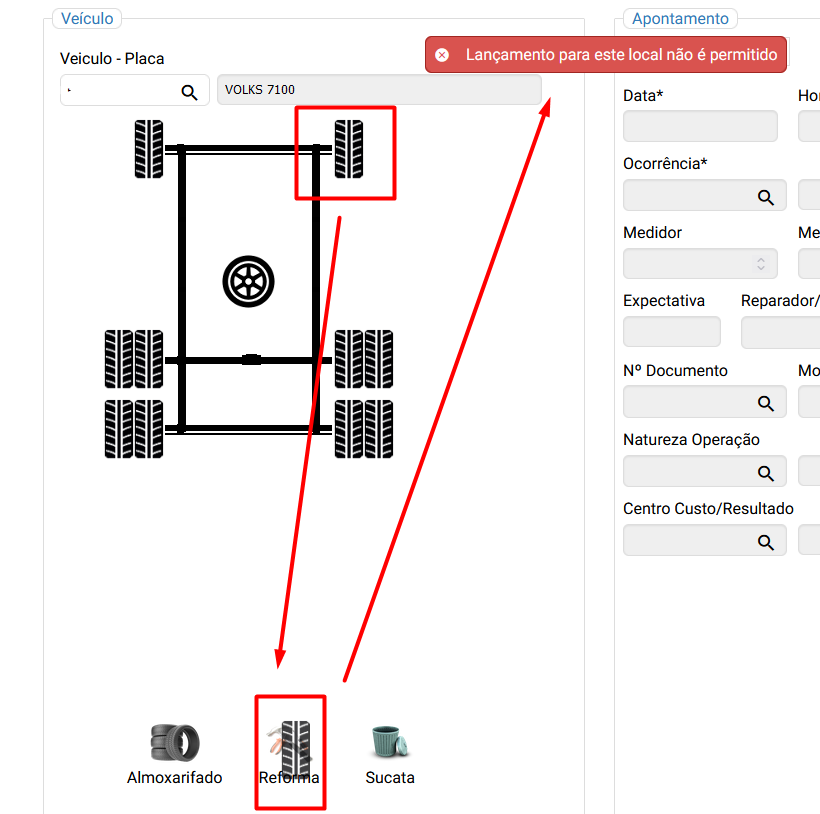Select the rear-right upper dual tires
The width and height of the screenshot is (820, 814).
pyautogui.click(x=363, y=359)
